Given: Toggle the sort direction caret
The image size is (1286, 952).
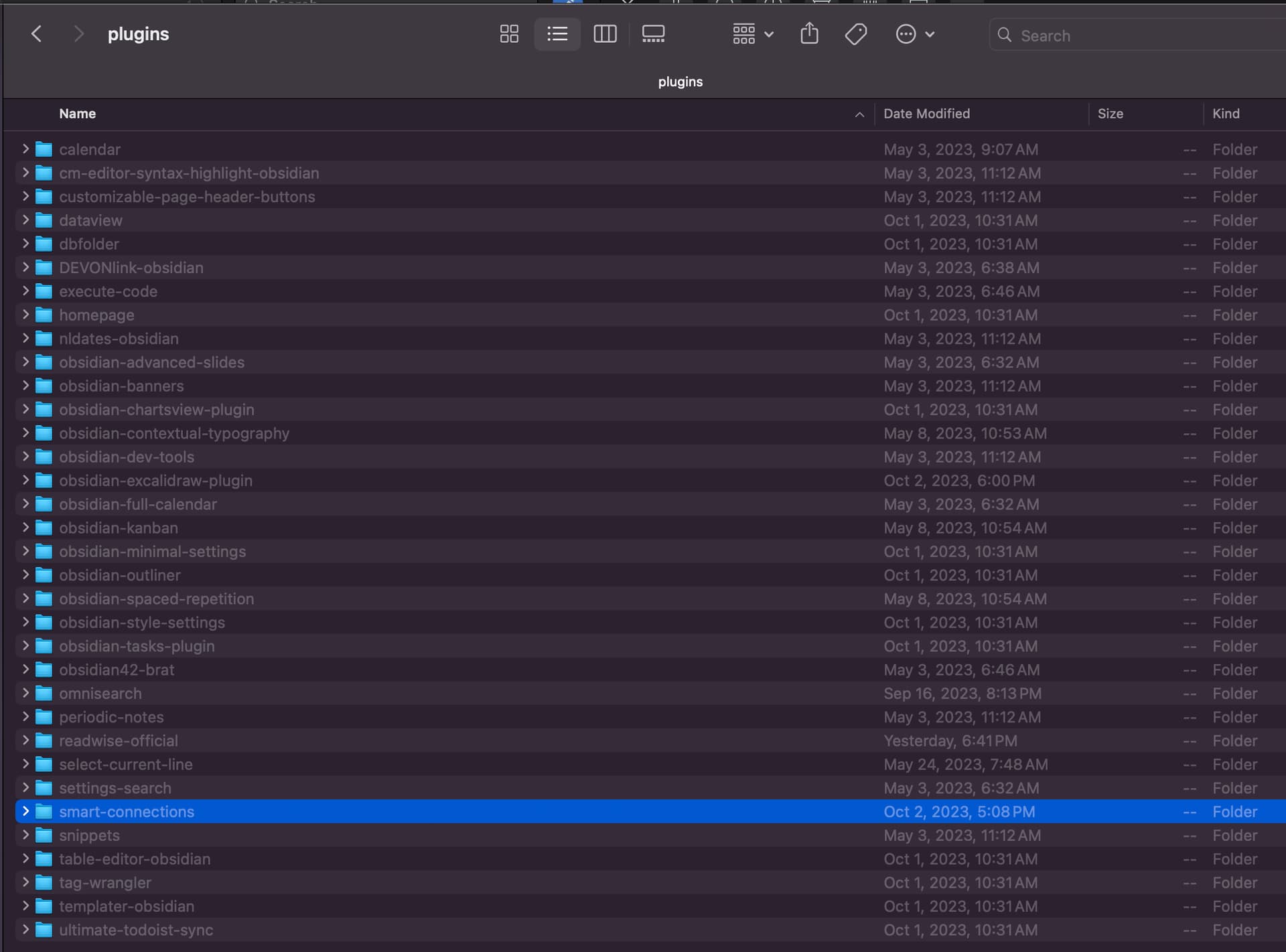Looking at the screenshot, I should coord(859,115).
